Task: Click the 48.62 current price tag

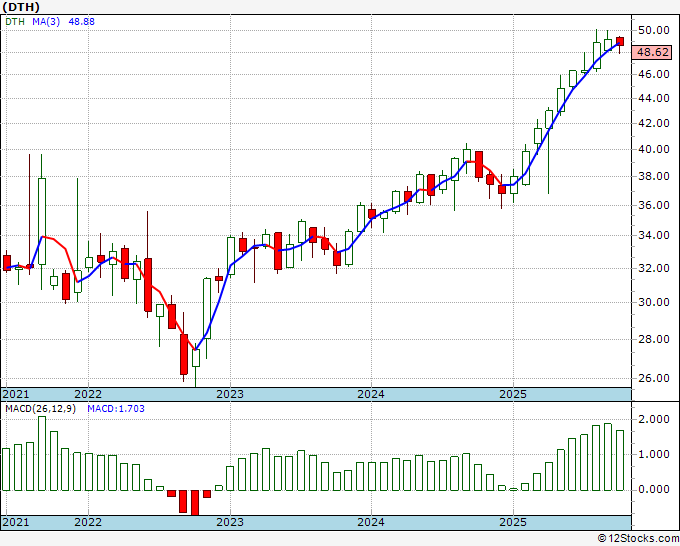Action: tap(653, 52)
